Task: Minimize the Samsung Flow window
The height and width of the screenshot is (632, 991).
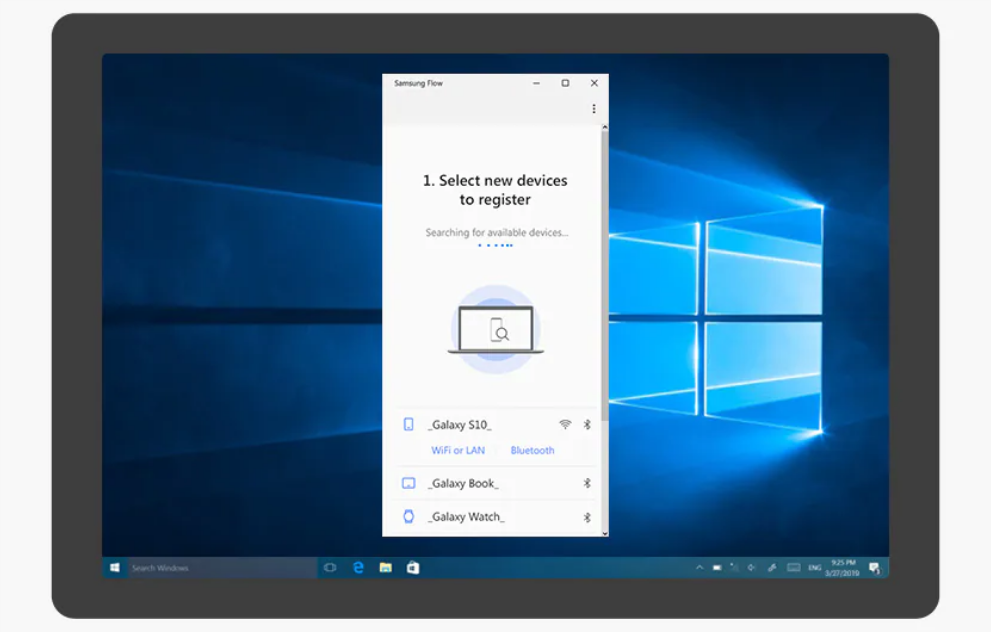Action: (x=537, y=83)
